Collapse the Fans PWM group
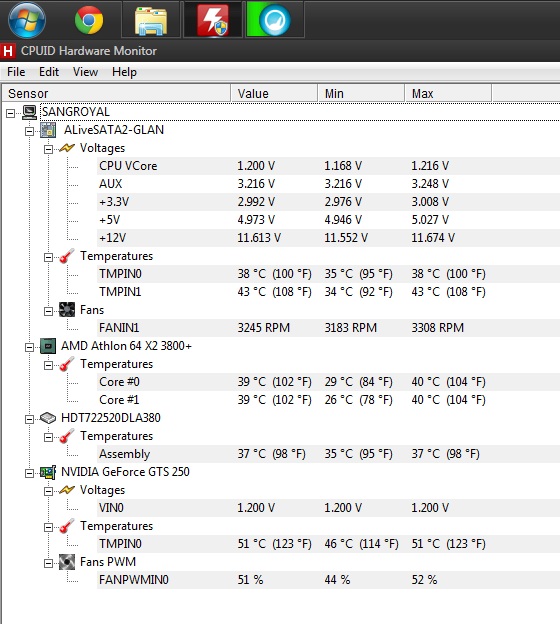Screen dimensions: 560x624 [x=48, y=563]
